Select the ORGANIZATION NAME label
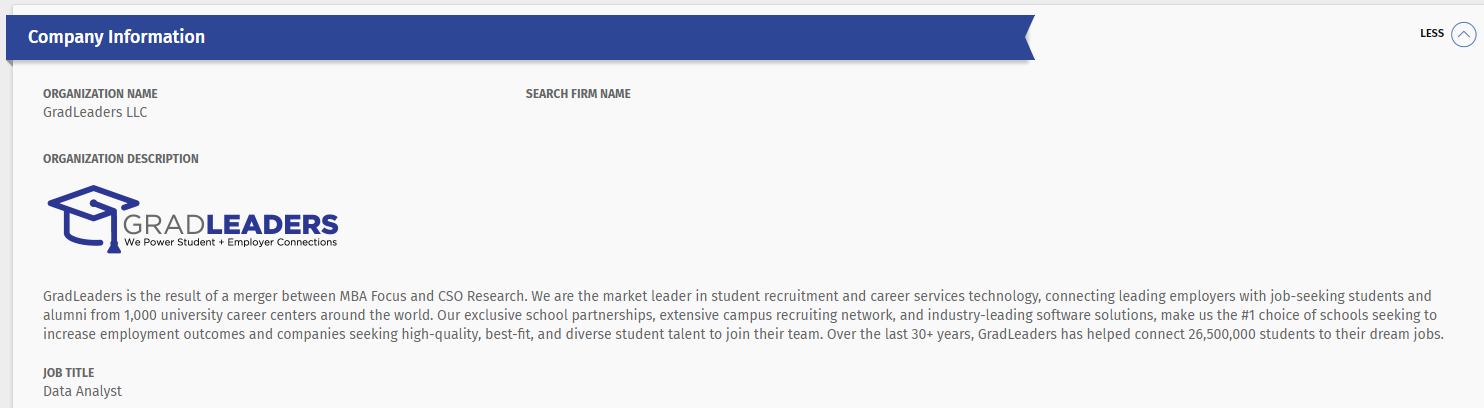 100,94
